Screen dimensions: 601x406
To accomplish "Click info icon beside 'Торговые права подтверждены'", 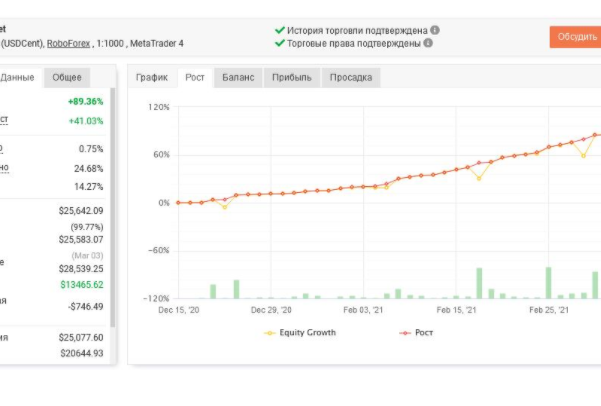I will [x=428, y=43].
